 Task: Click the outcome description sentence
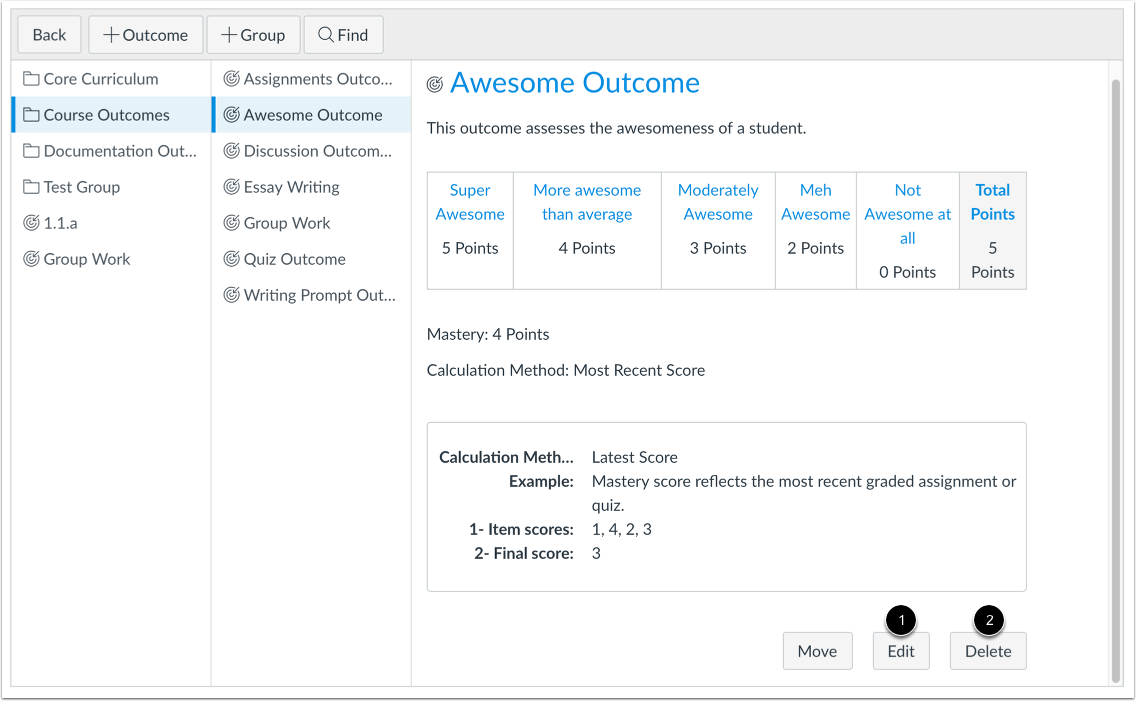pos(616,128)
